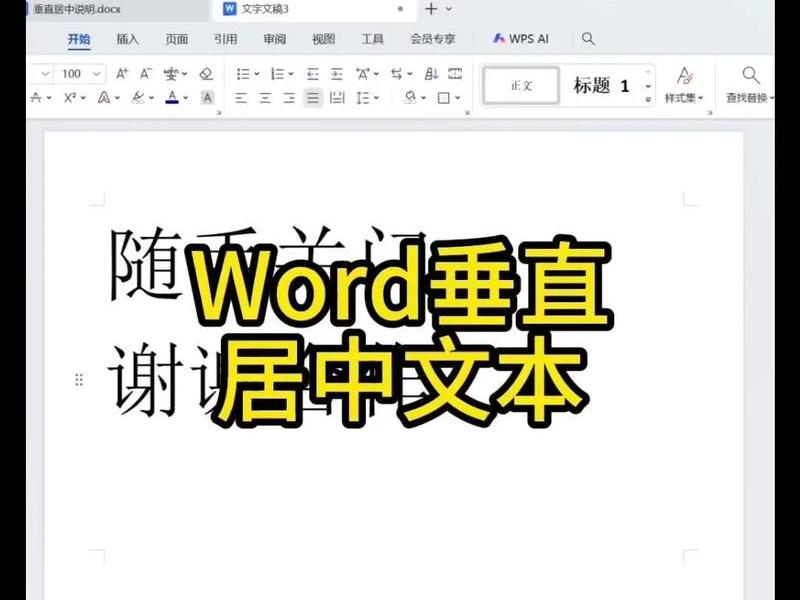800x600 pixels.
Task: Apply strikethrough formatting
Action: 36,97
